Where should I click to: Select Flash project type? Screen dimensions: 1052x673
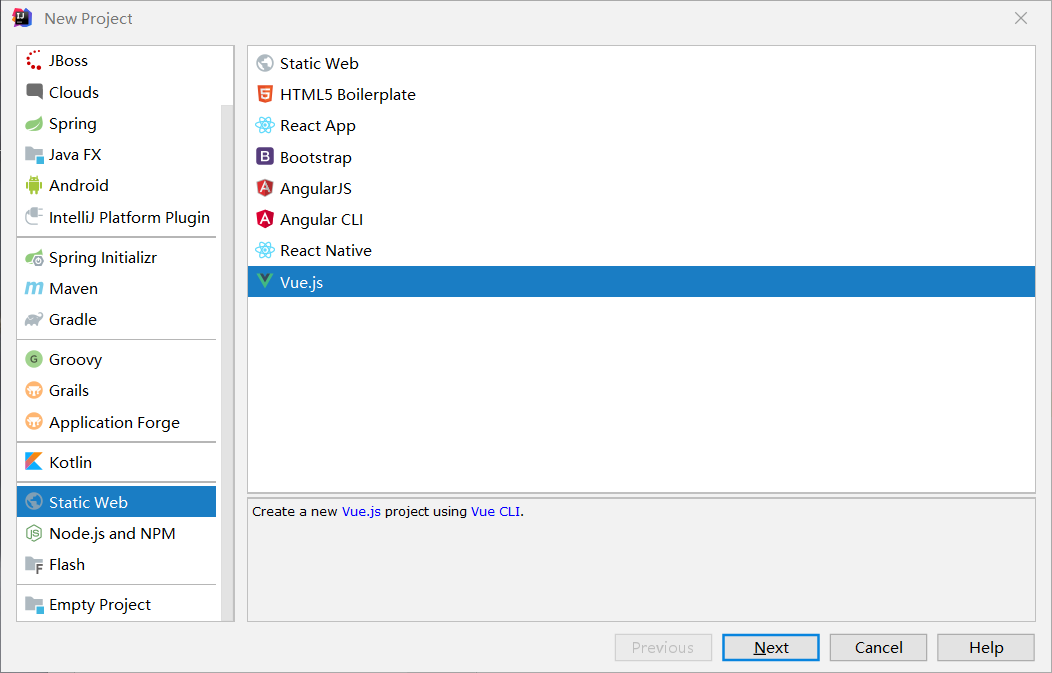point(118,565)
